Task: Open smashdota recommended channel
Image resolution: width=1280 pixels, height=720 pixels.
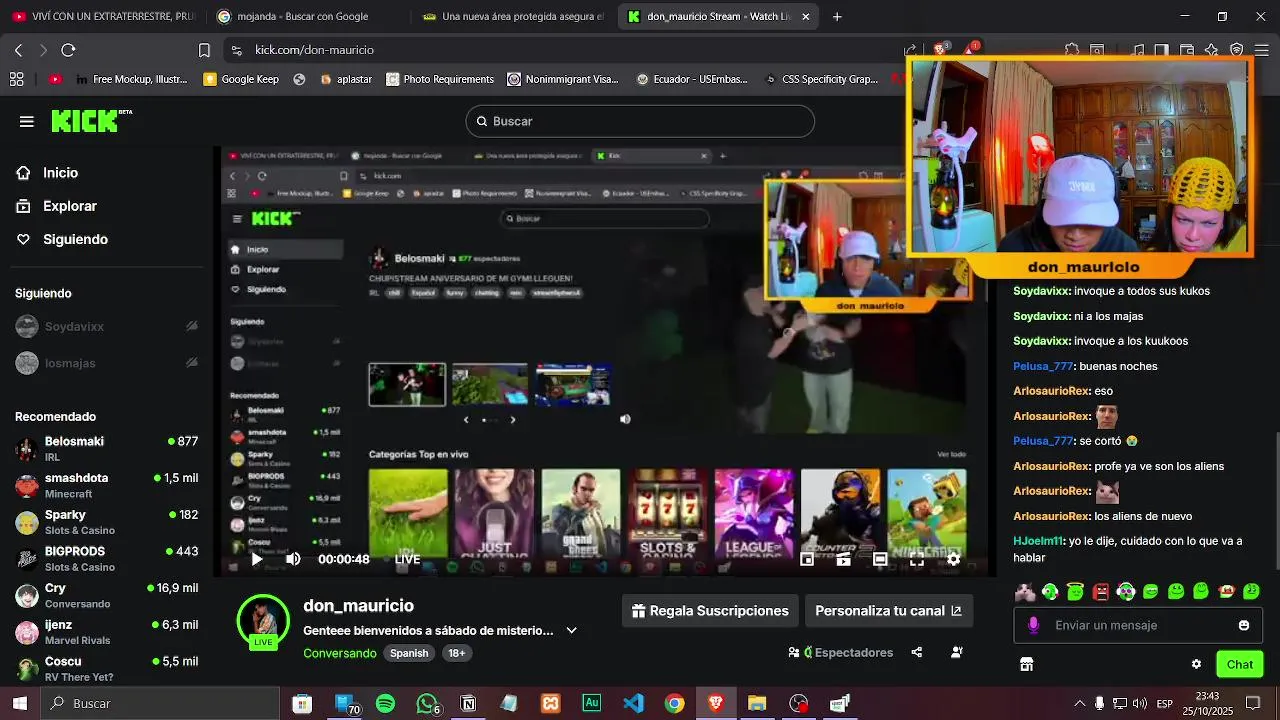Action: [107, 485]
